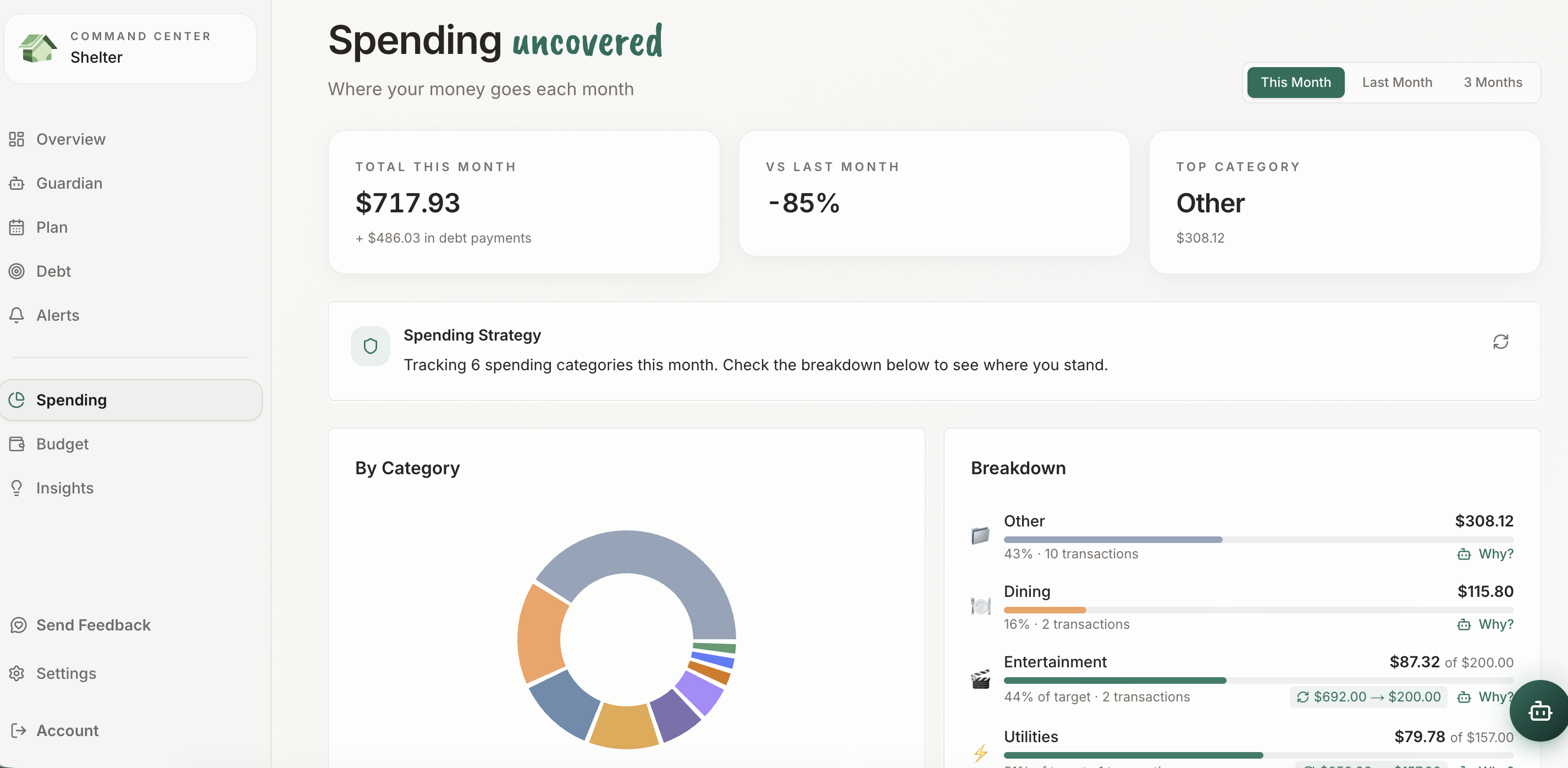Select the pie chart Spending icon in sidebar
The width and height of the screenshot is (1568, 768).
pos(16,400)
